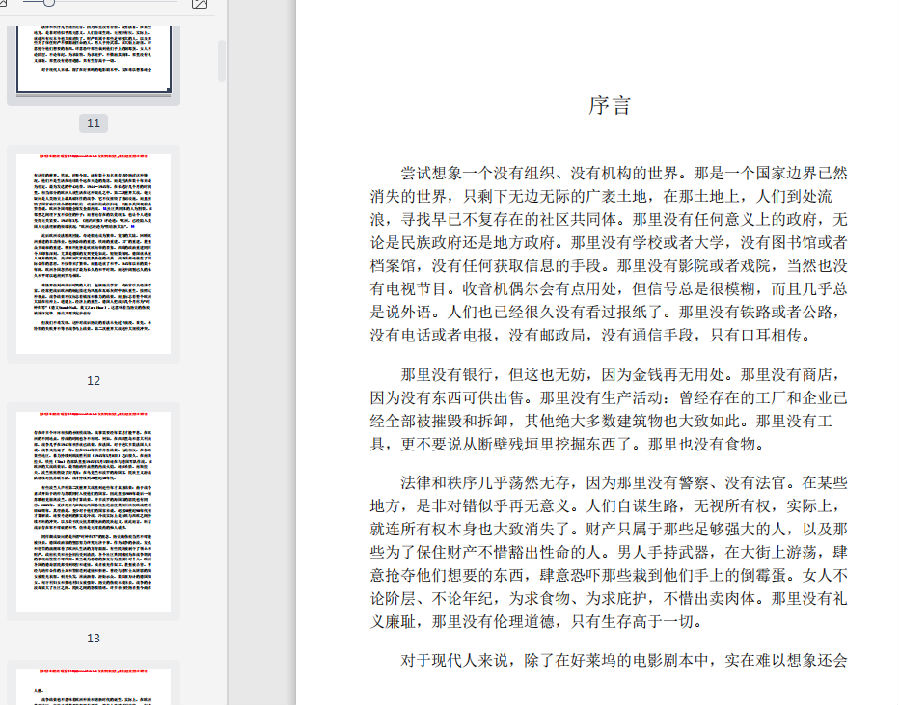900x705 pixels.
Task: Click the line starting with 对于现代人来说
Action: point(623,660)
